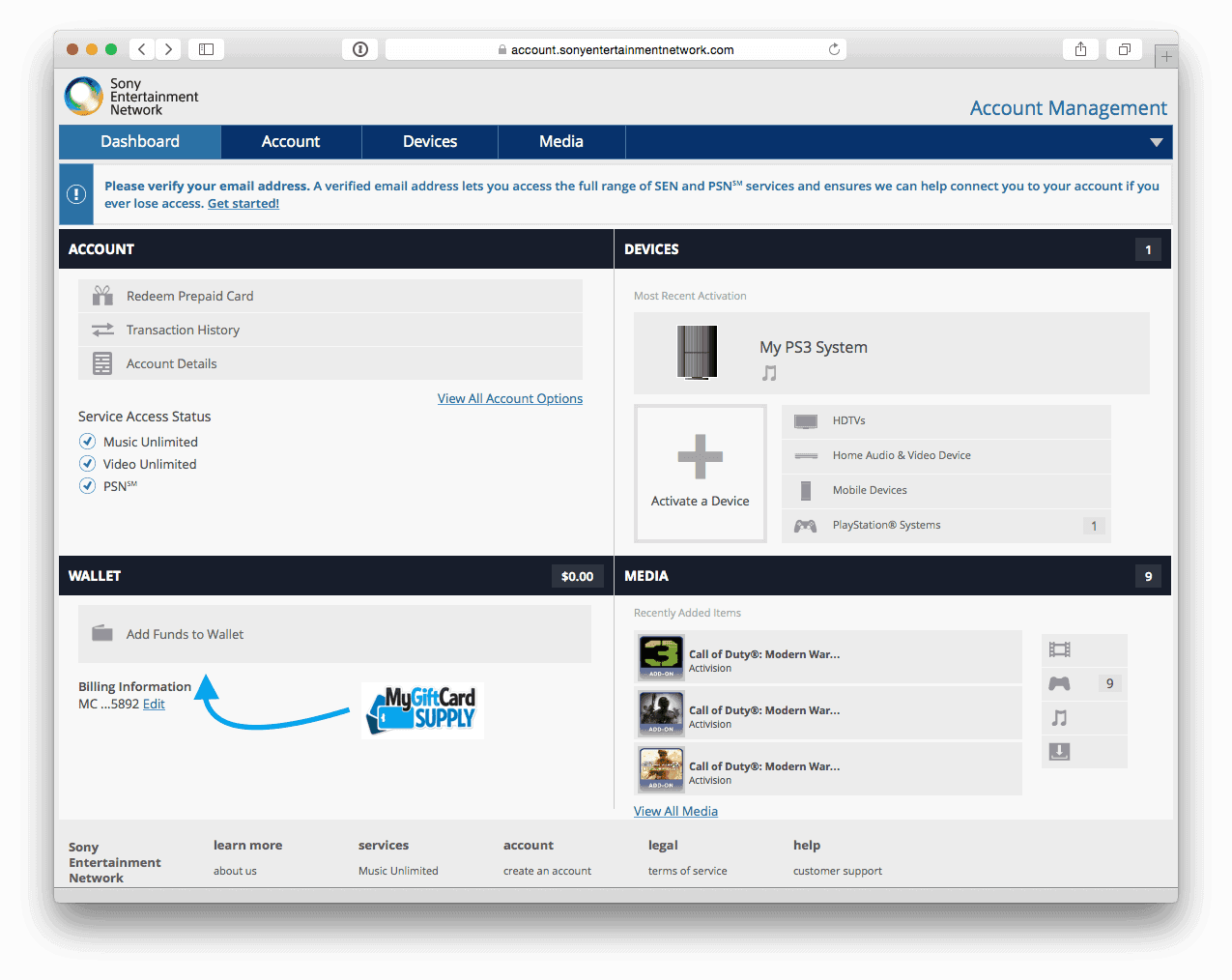Click the Mobile Devices row label
Image resolution: width=1232 pixels, height=980 pixels.
[870, 490]
